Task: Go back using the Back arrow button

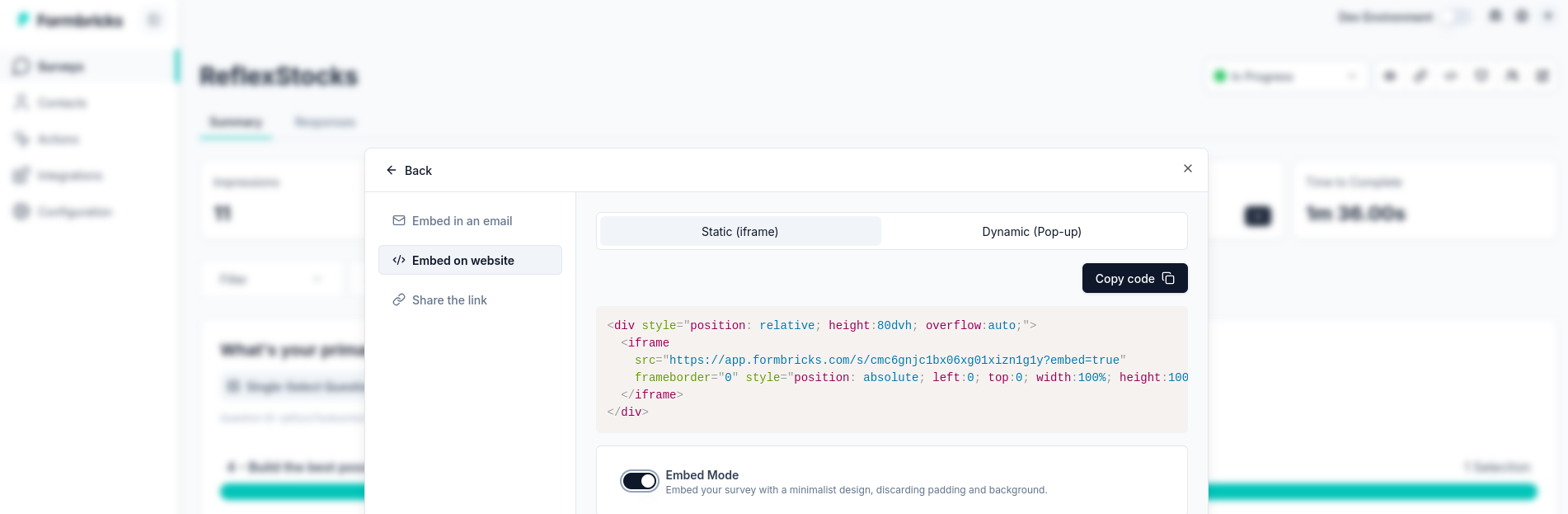Action: point(409,171)
